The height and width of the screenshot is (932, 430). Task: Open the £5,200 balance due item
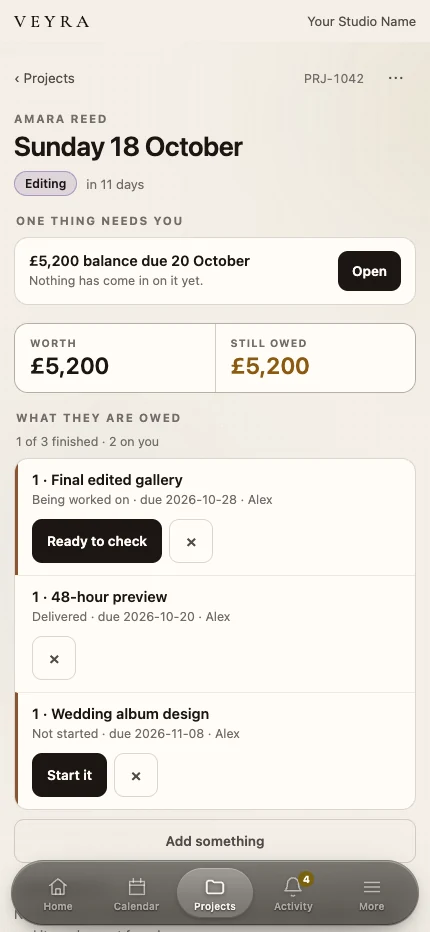[369, 271]
